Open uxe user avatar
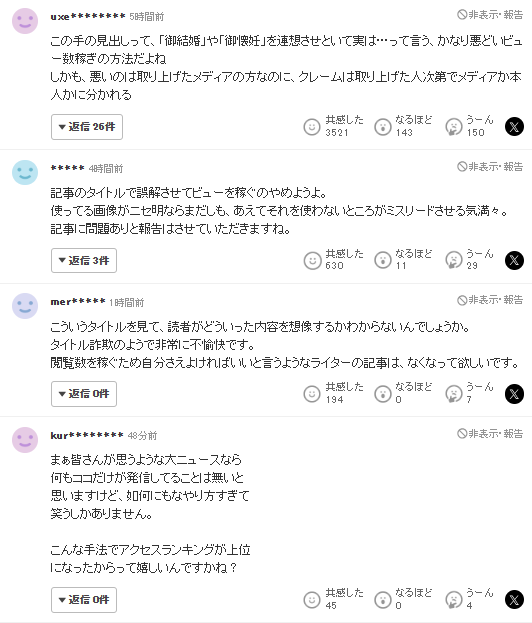This screenshot has width=532, height=623. (25, 21)
